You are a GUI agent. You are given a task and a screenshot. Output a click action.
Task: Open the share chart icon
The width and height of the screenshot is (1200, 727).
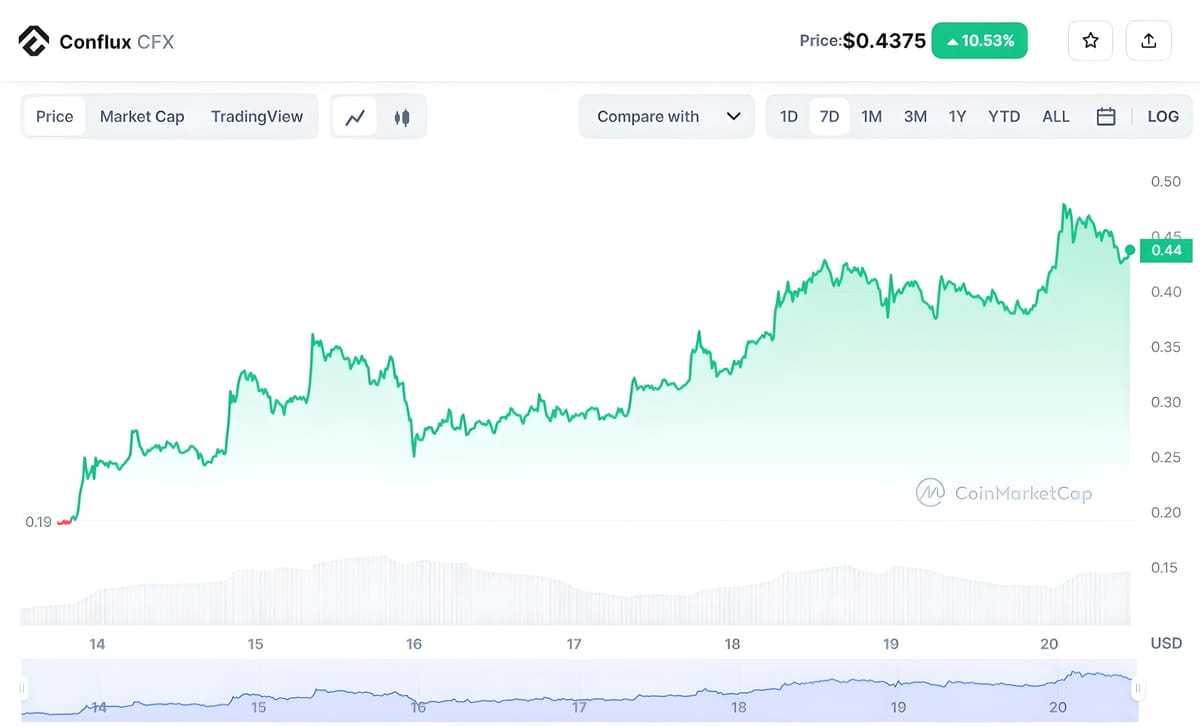click(x=1148, y=40)
